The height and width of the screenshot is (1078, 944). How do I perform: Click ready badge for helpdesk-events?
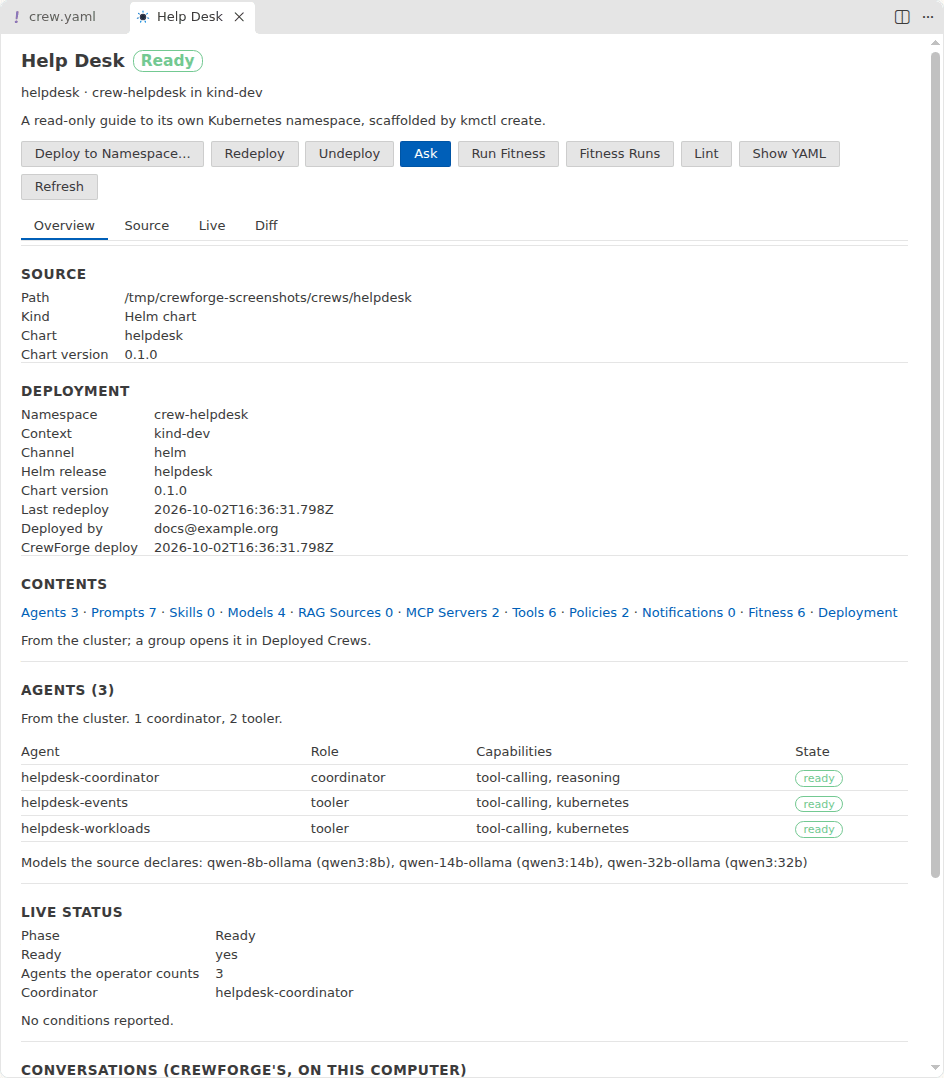pos(818,804)
